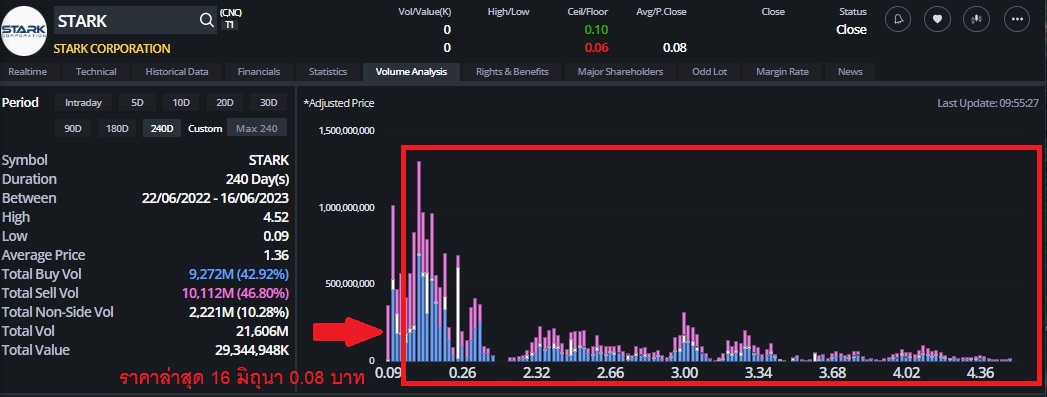Click the Status Close label
The image size is (1047, 397).
(851, 29)
